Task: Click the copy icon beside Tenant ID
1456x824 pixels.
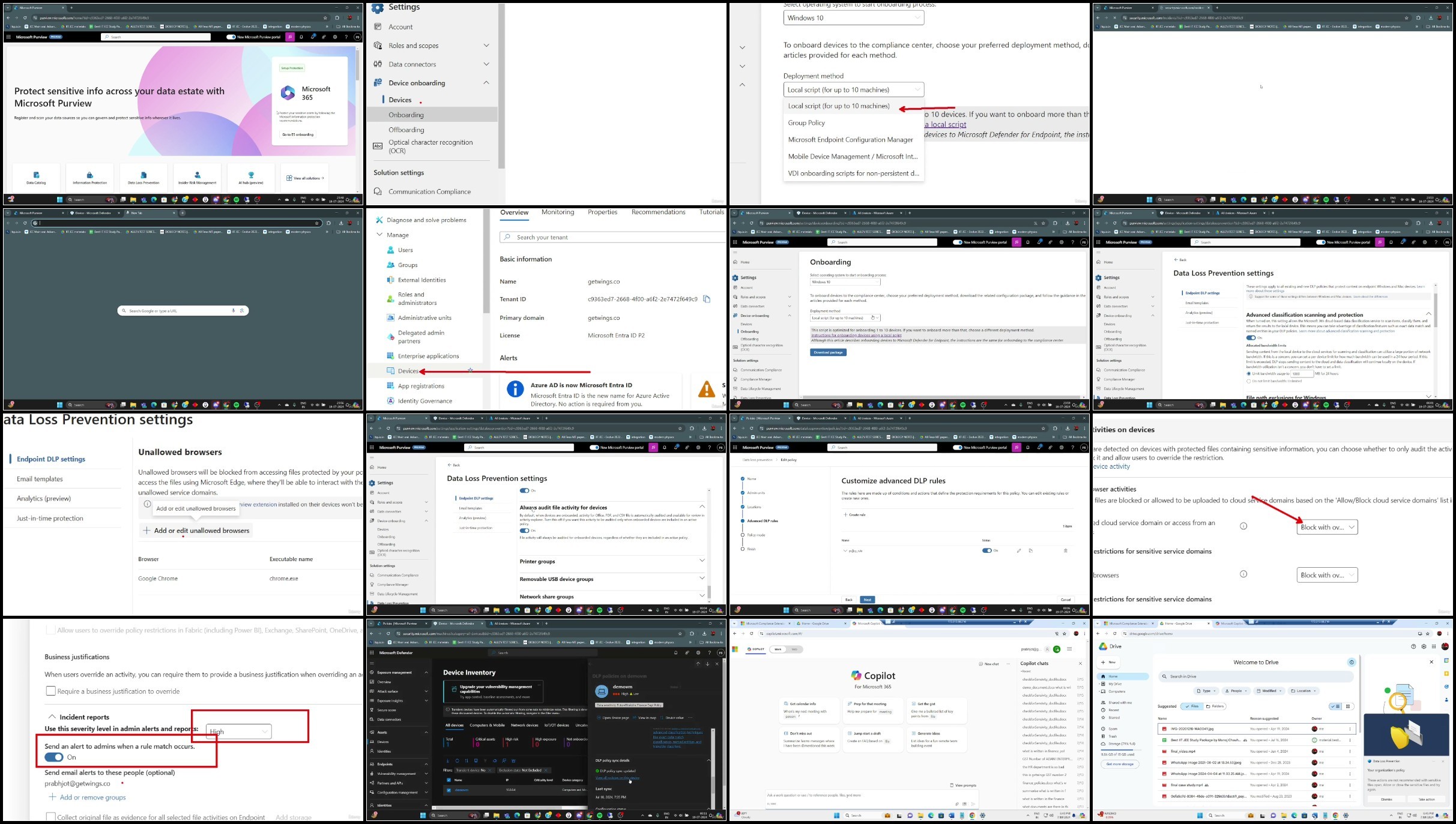Action: coord(707,299)
